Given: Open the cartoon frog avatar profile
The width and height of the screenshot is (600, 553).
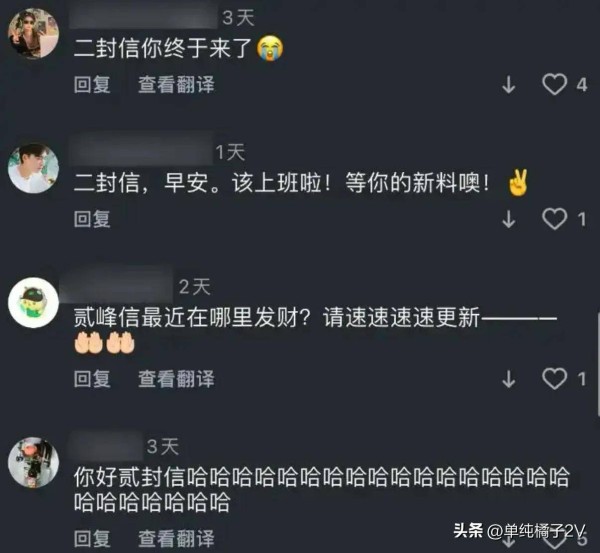Looking at the screenshot, I should pyautogui.click(x=33, y=302).
